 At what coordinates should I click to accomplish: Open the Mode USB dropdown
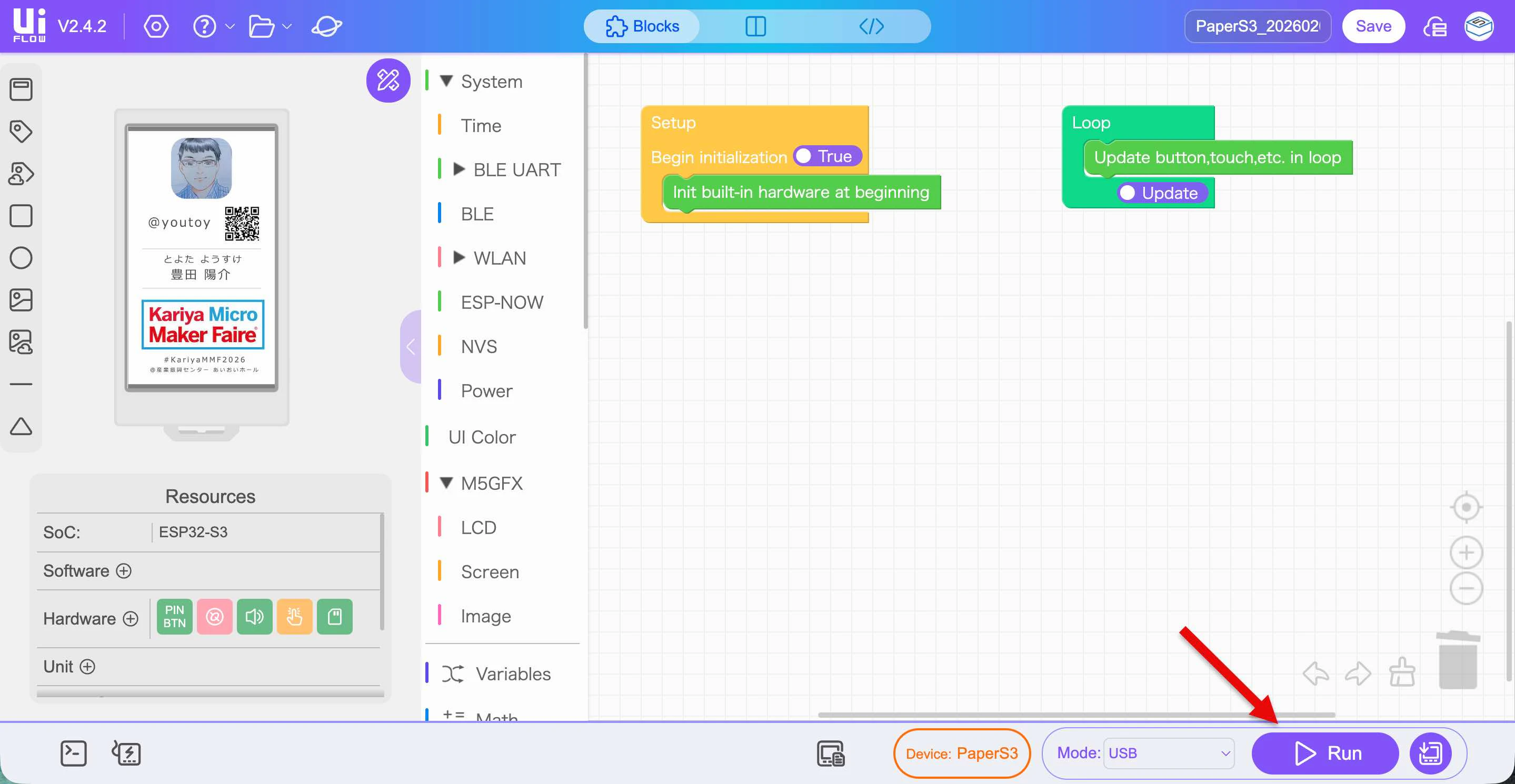[1169, 753]
